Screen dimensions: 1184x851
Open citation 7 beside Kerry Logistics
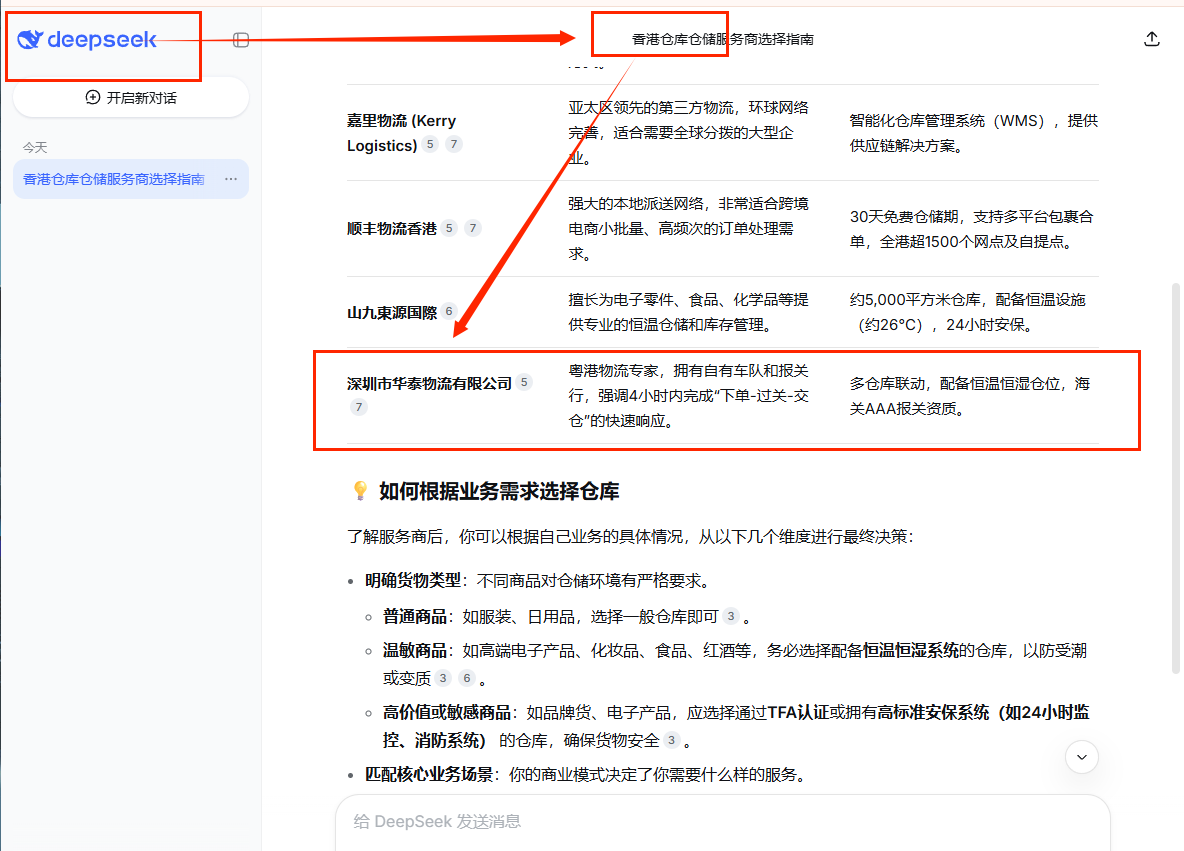pyautogui.click(x=454, y=145)
